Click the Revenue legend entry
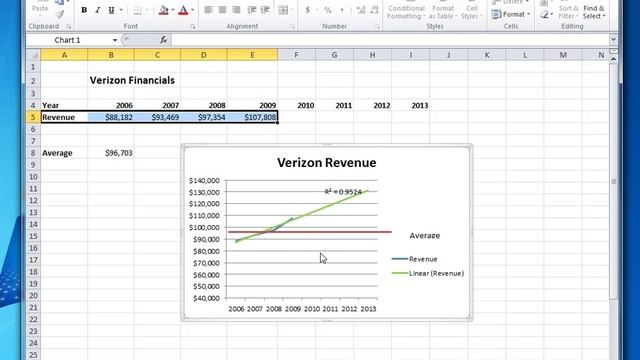 [x=423, y=259]
